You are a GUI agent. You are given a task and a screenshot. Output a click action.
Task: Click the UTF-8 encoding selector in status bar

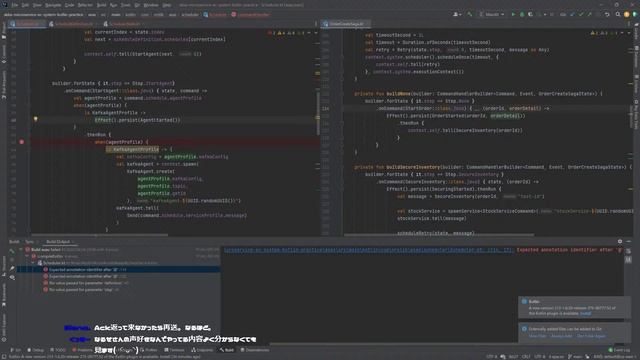(540, 356)
